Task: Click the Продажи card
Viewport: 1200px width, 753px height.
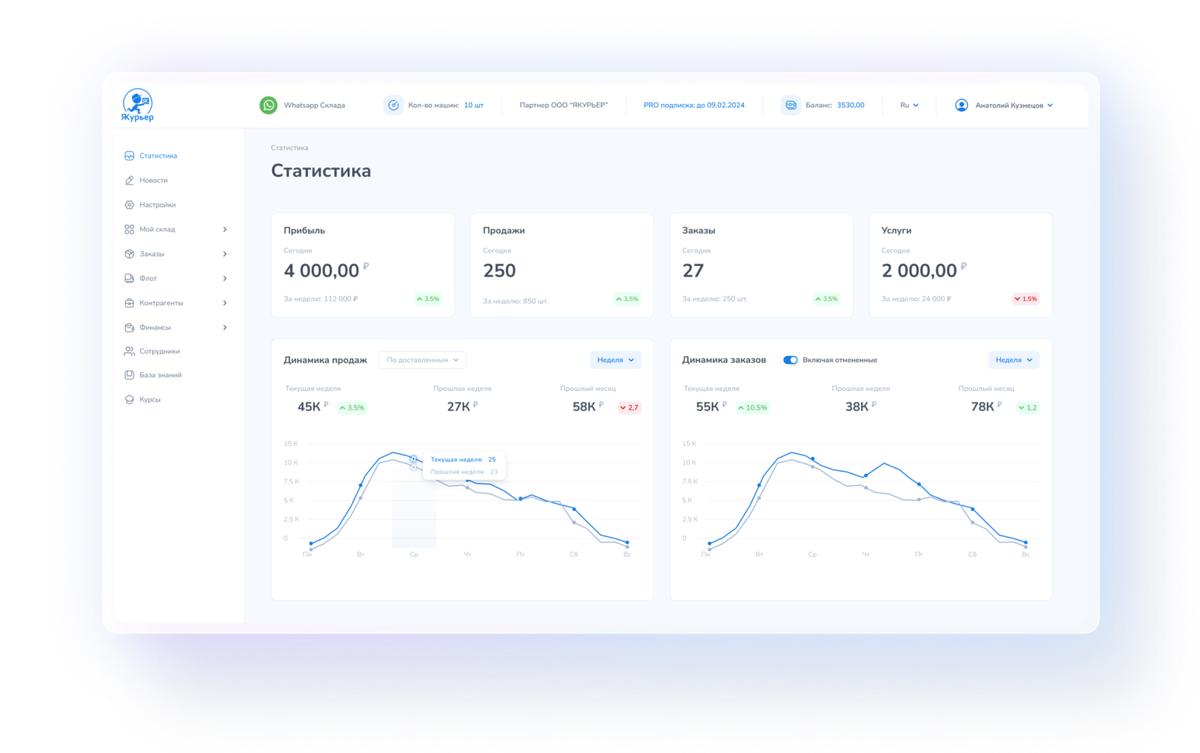Action: pos(562,265)
